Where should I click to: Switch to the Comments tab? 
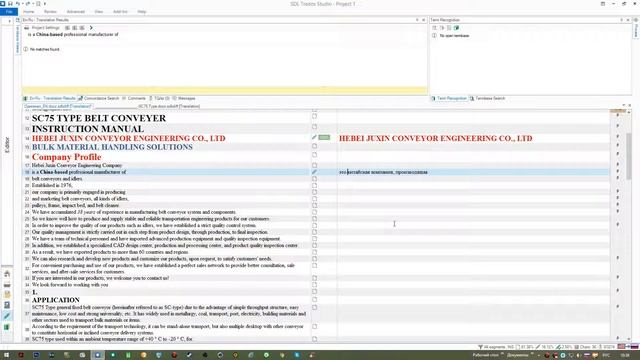134,98
